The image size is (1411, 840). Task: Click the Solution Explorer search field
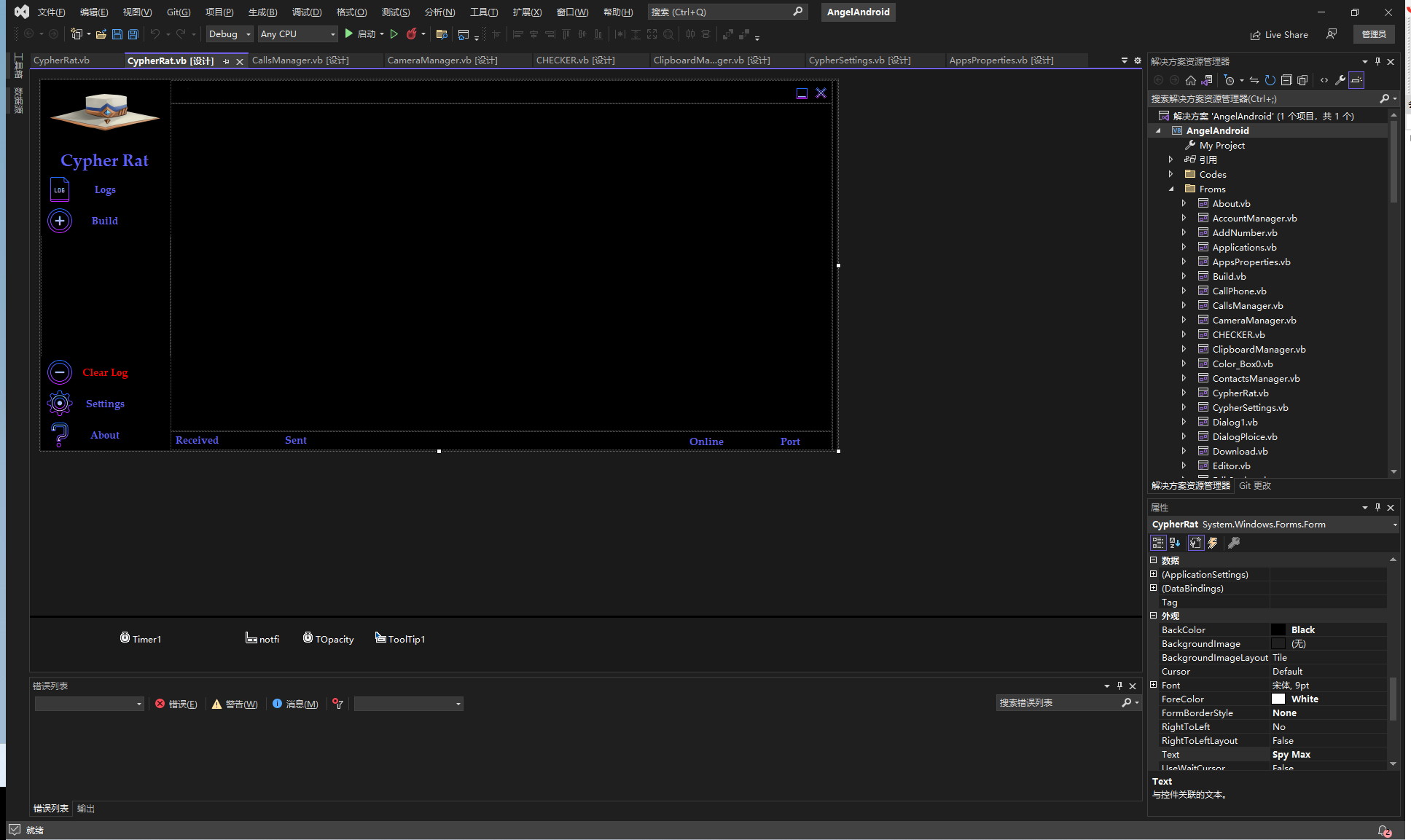coord(1265,98)
